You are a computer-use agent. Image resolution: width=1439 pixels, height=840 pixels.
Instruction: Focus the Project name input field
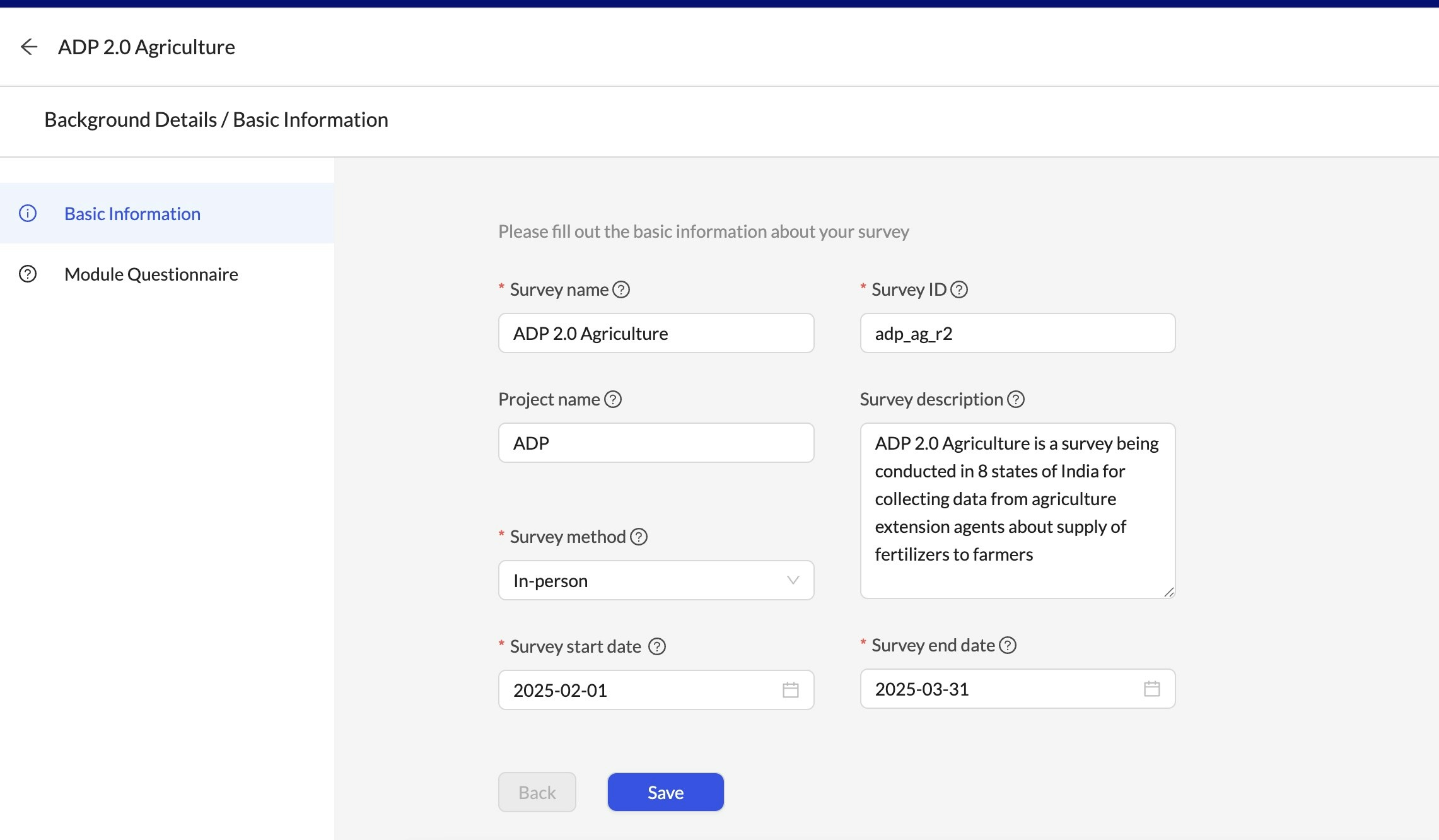[x=656, y=443]
